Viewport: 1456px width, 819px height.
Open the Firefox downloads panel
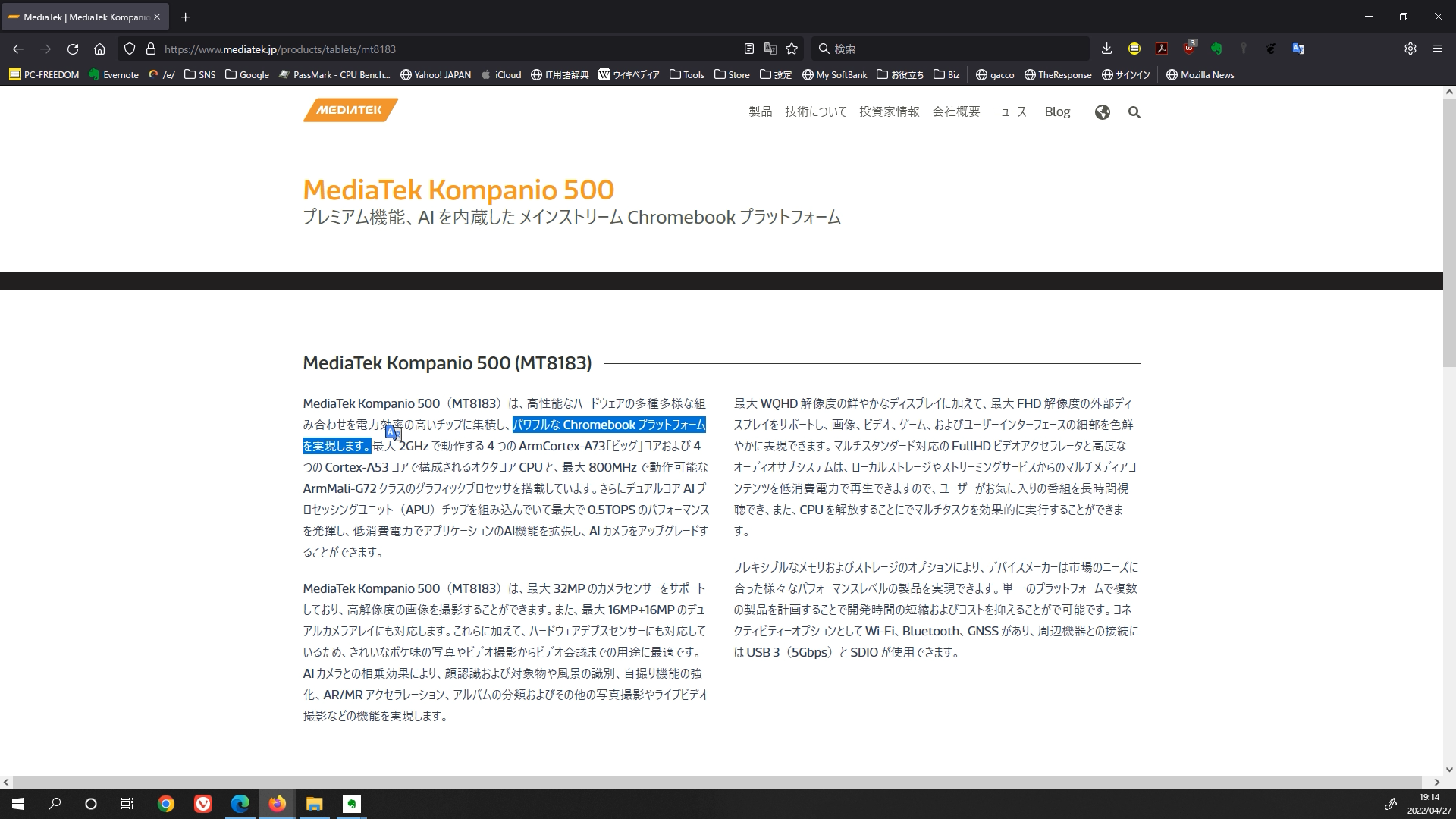point(1106,49)
